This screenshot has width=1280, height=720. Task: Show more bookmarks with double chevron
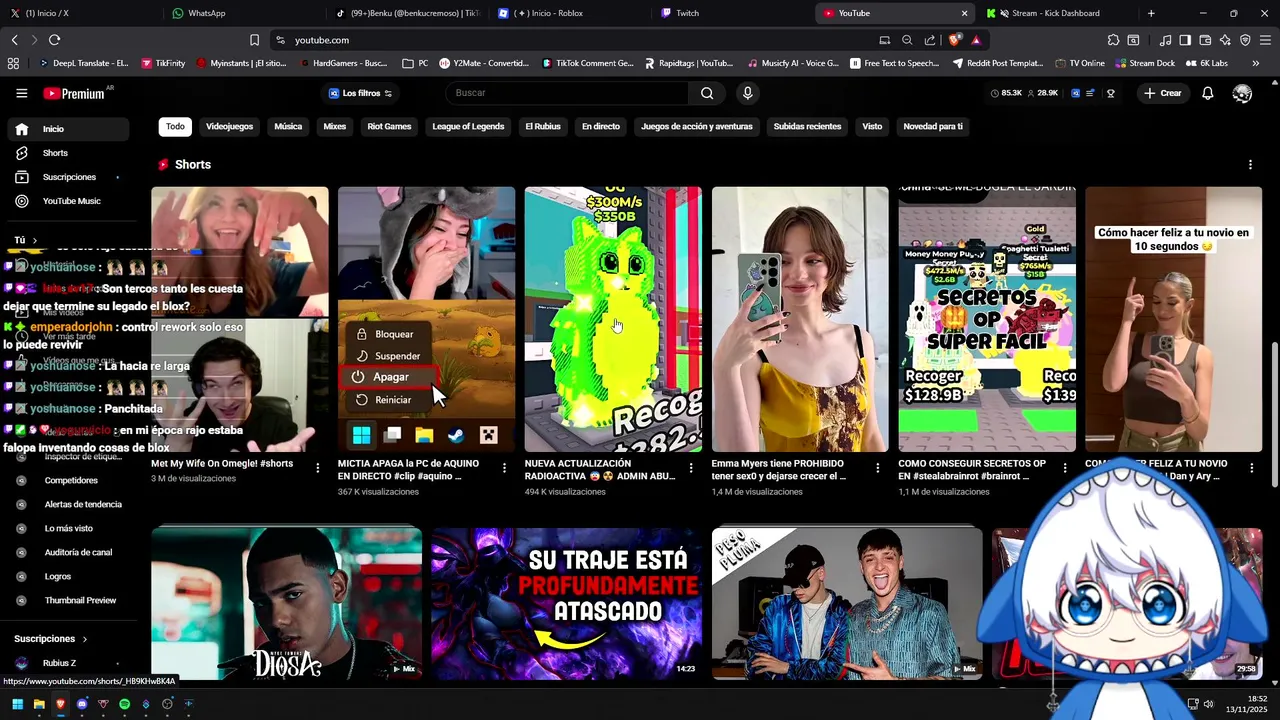point(1255,63)
